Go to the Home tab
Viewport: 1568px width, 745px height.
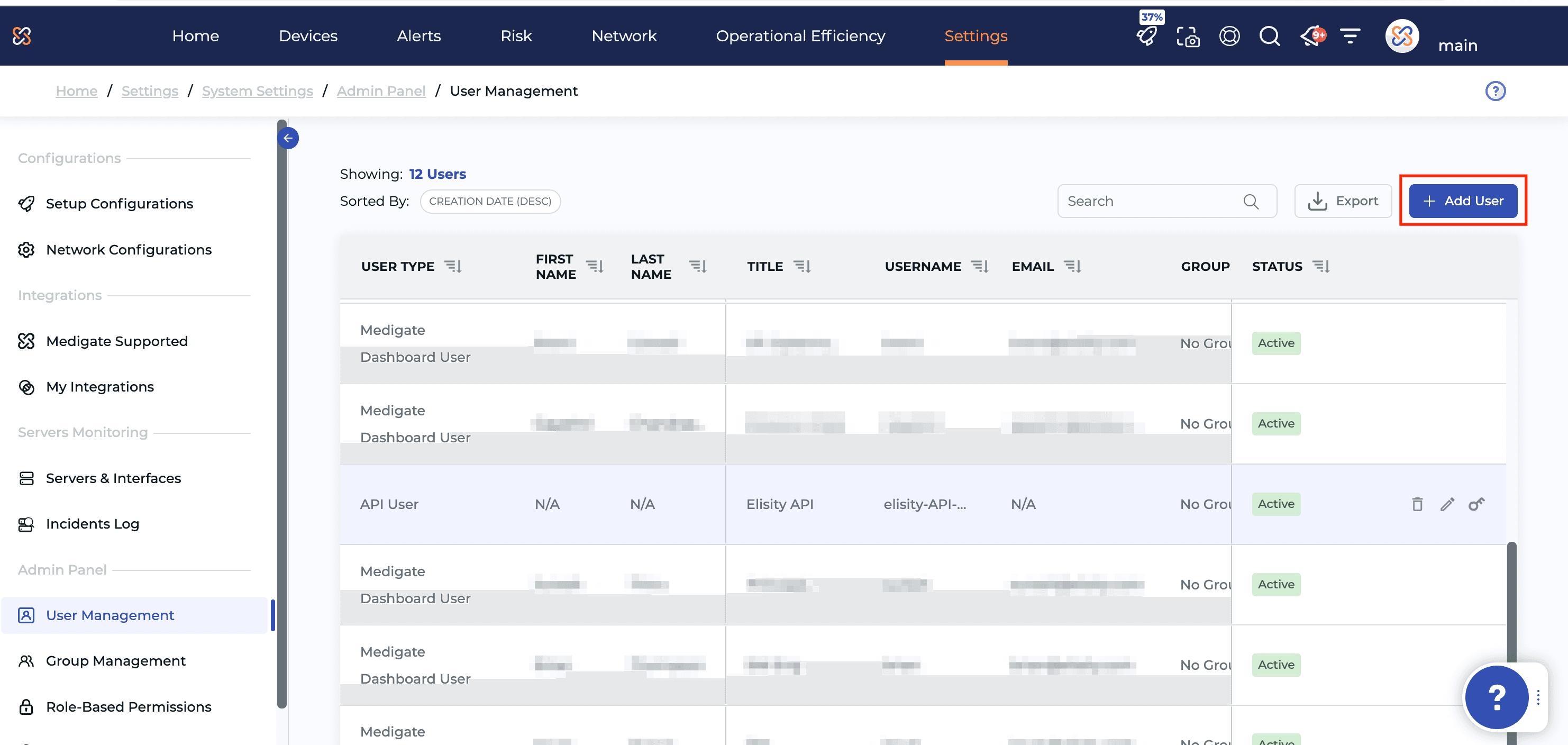(195, 36)
